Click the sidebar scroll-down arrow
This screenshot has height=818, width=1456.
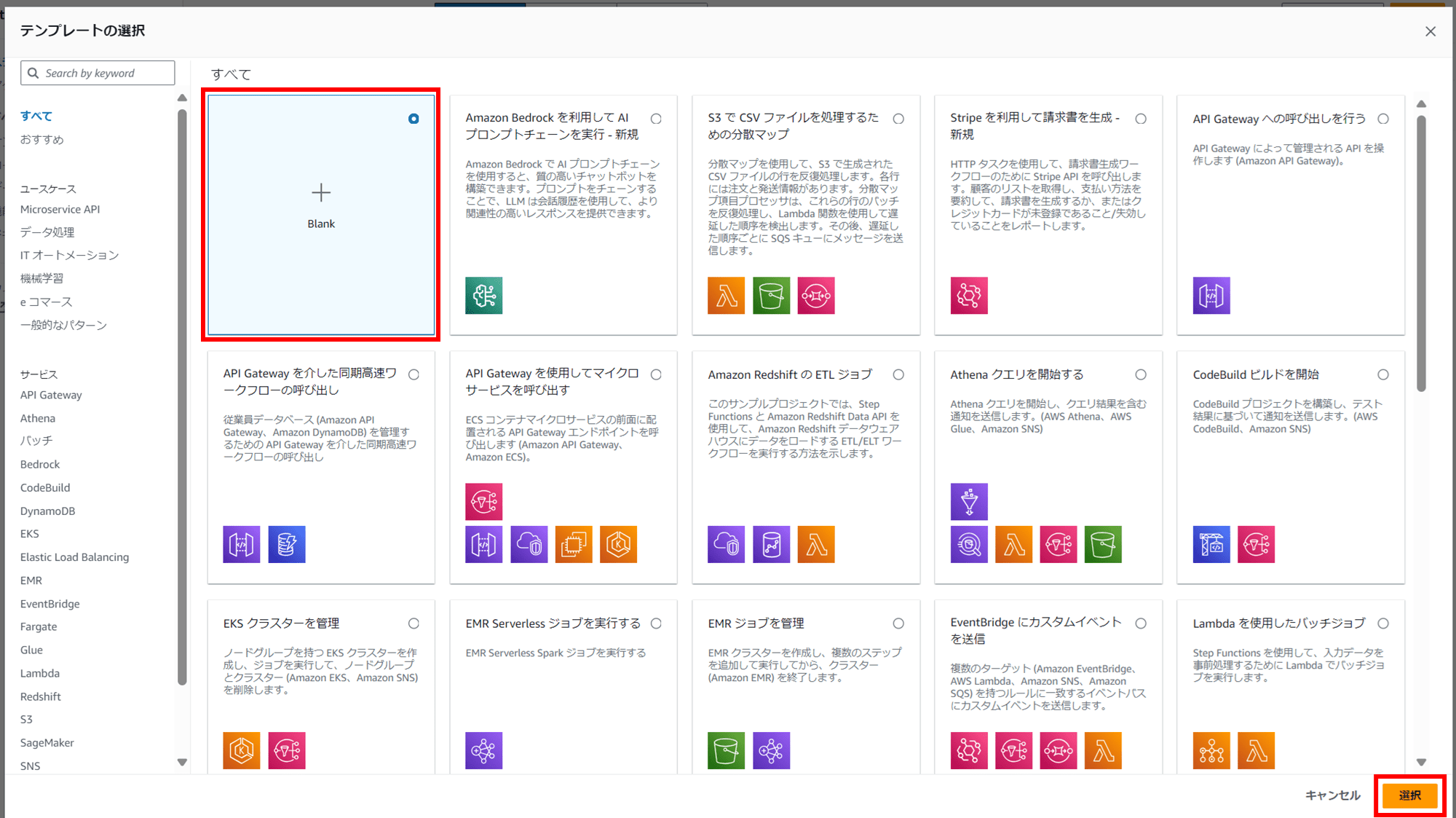[x=182, y=763]
